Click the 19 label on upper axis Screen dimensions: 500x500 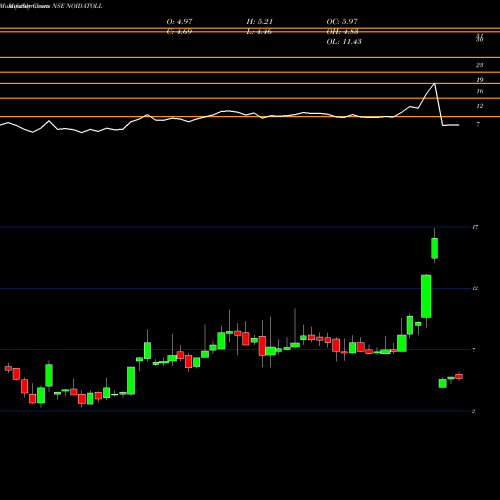click(x=479, y=80)
